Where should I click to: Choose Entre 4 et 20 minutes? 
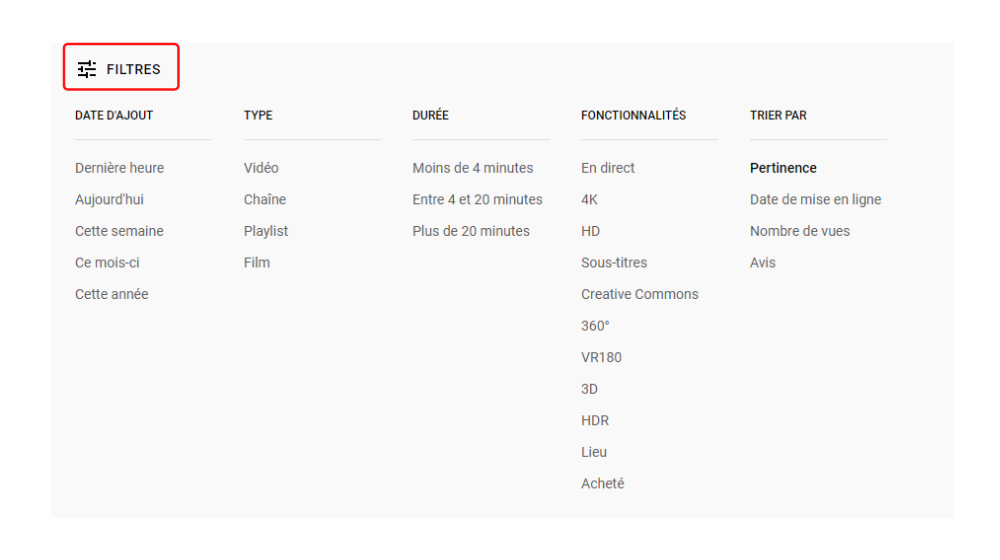(477, 199)
